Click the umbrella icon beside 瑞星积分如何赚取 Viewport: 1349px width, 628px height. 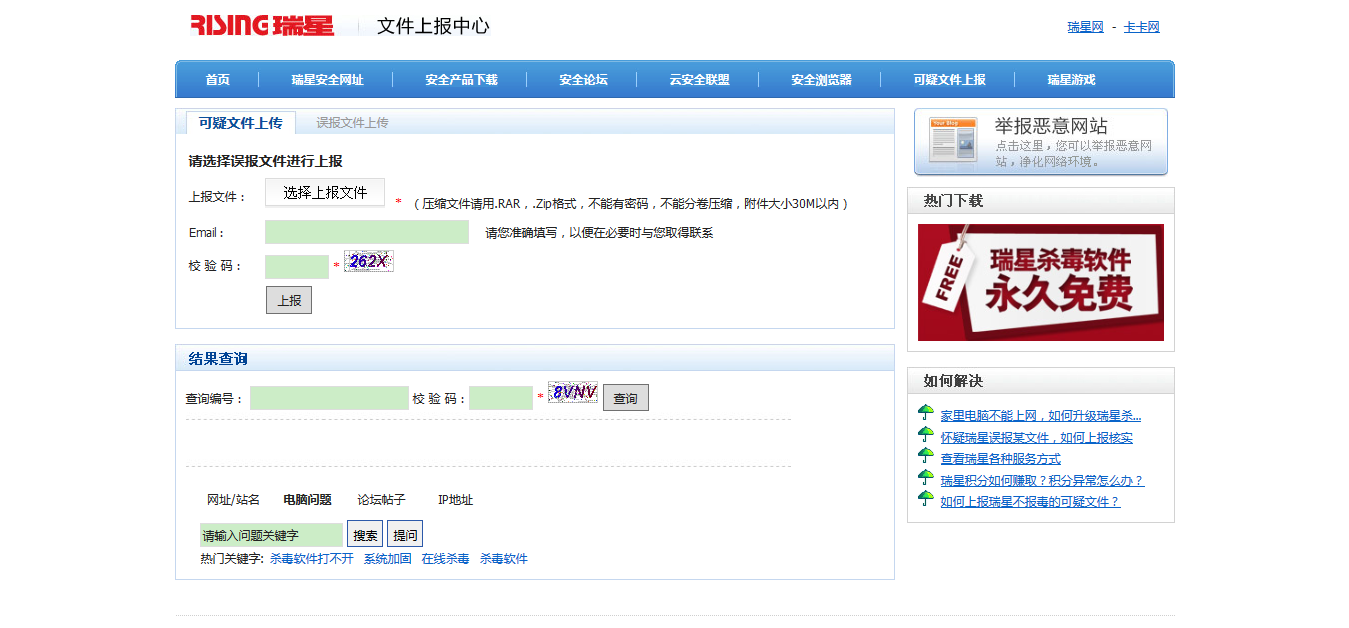(926, 479)
